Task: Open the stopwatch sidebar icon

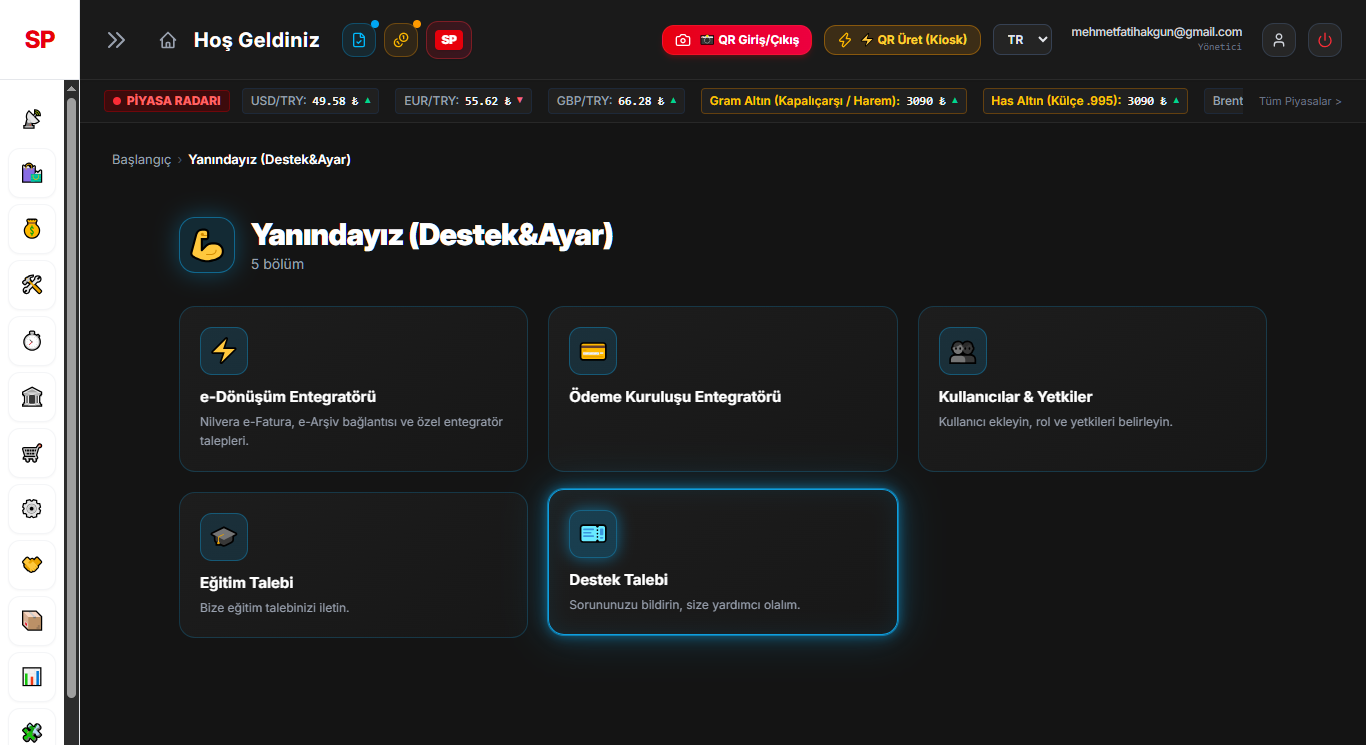Action: coord(32,342)
